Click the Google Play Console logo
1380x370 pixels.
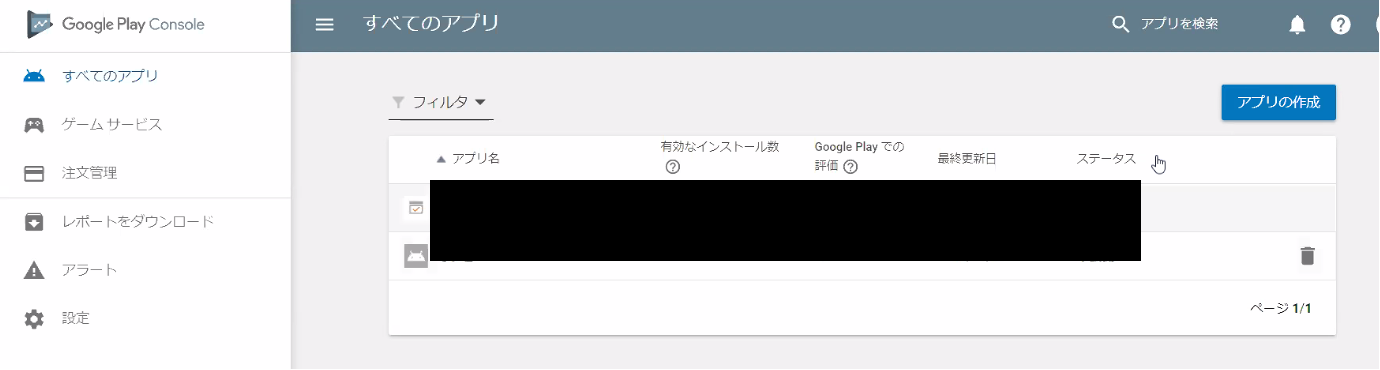coord(116,24)
